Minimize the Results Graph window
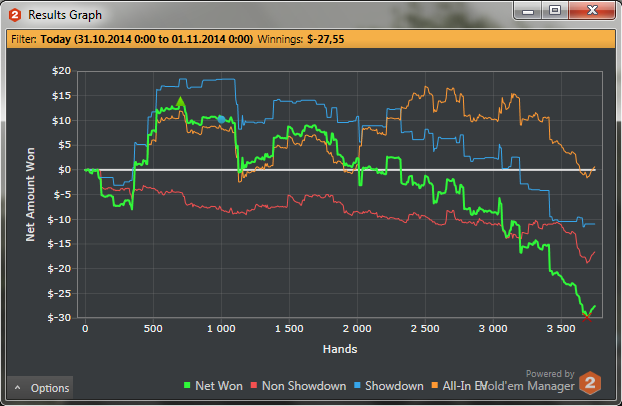 [528, 10]
